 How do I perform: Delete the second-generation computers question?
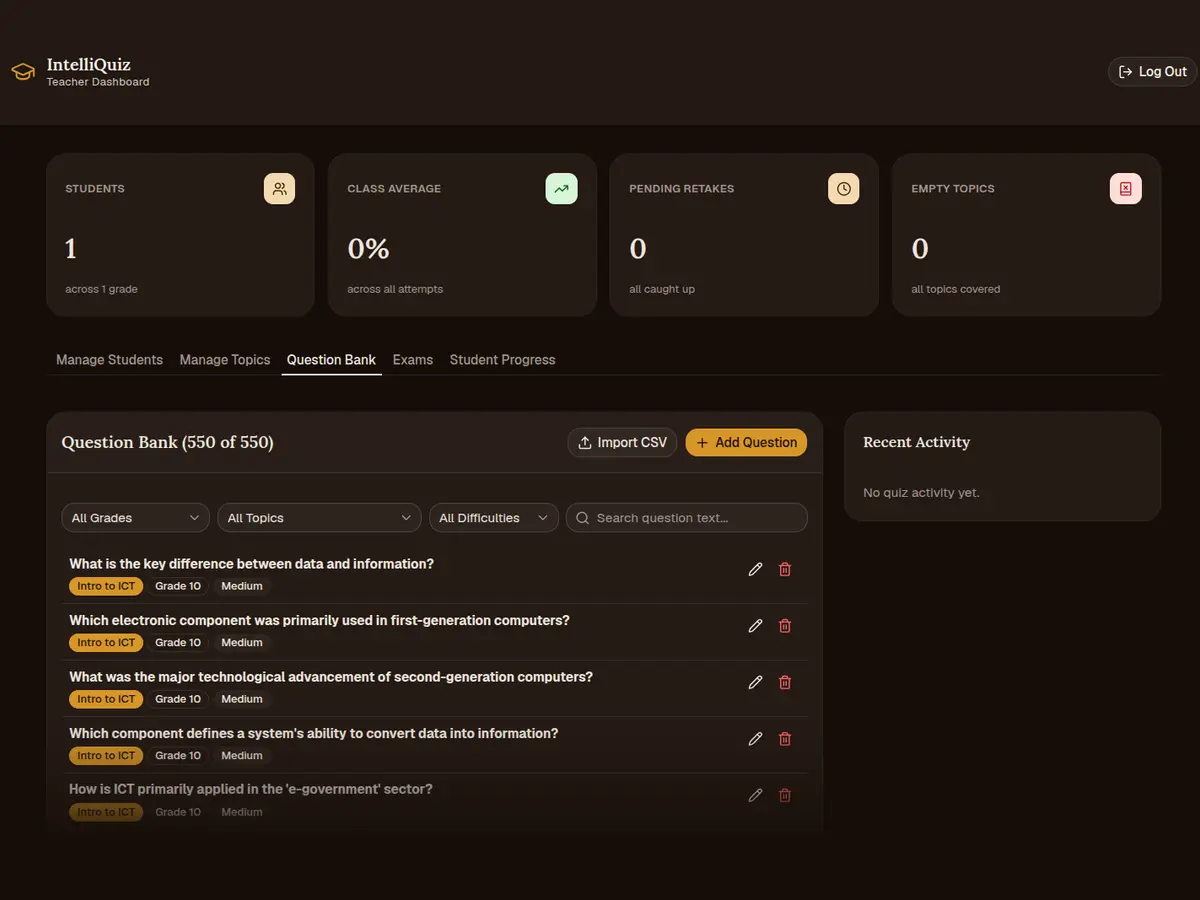(785, 682)
